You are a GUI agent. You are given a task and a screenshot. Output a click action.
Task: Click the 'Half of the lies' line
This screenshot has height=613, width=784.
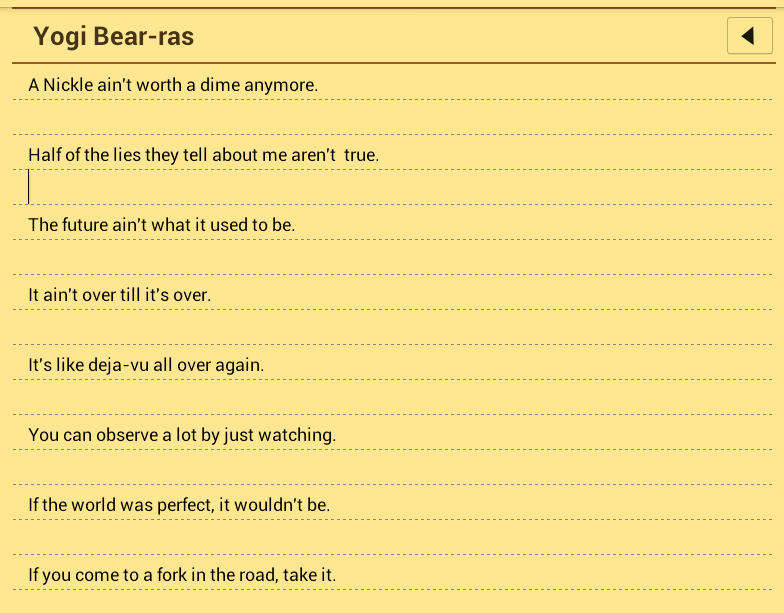(203, 155)
